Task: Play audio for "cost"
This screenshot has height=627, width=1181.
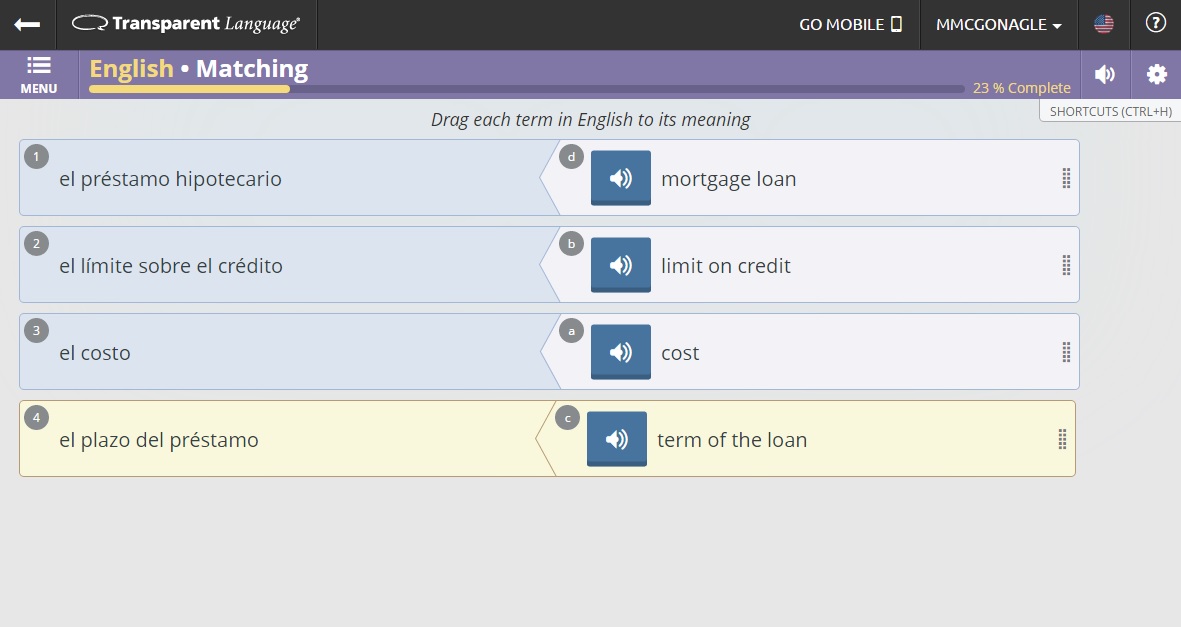Action: [x=620, y=352]
